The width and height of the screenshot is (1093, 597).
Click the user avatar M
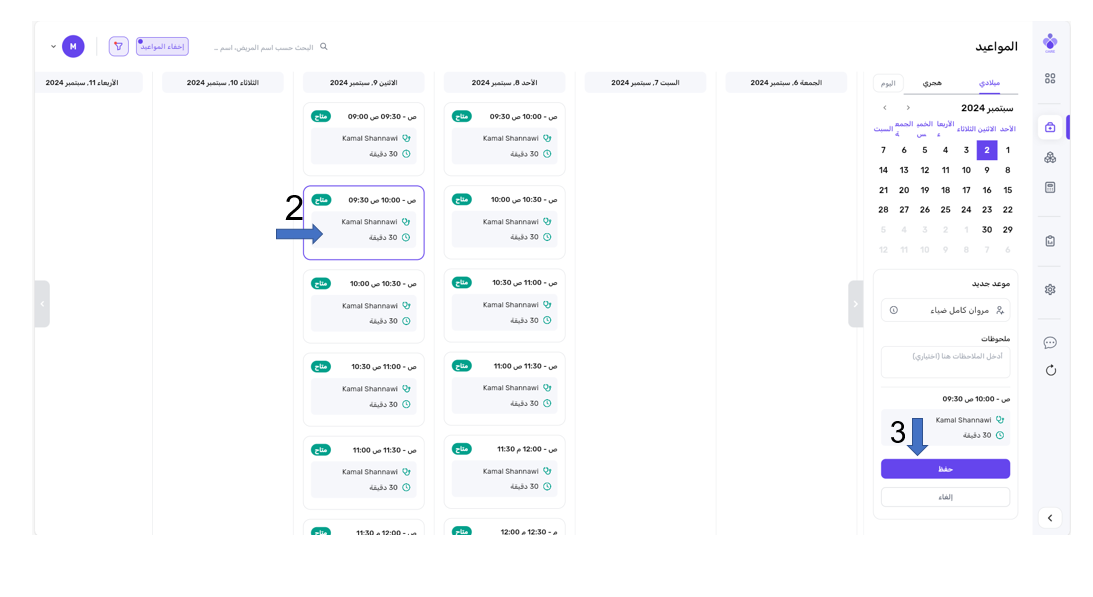(x=73, y=46)
